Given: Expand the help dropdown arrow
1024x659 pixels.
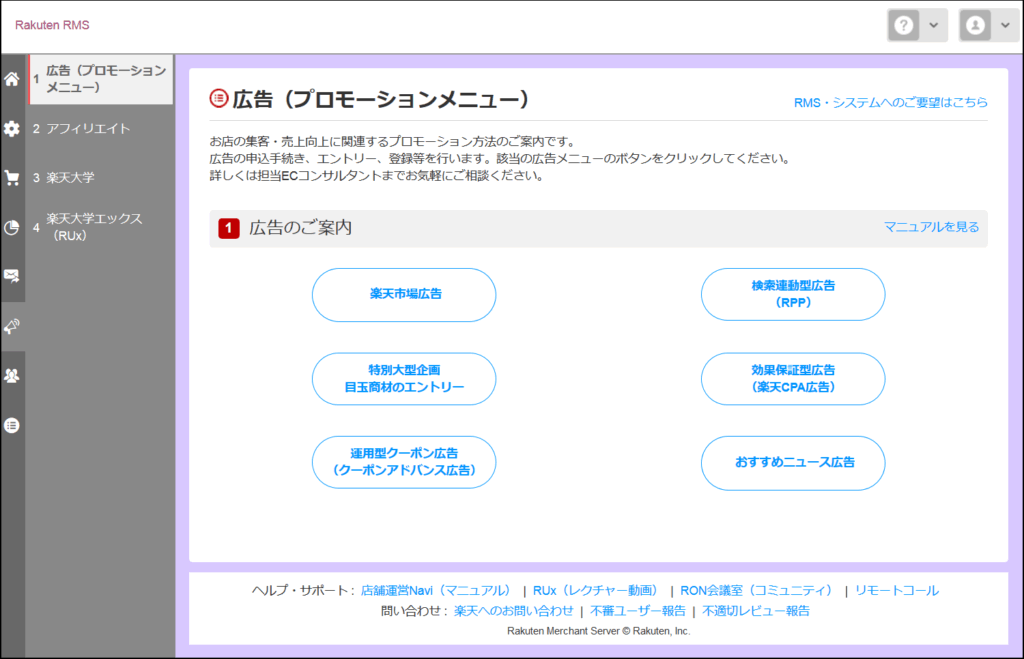Looking at the screenshot, I should (934, 25).
